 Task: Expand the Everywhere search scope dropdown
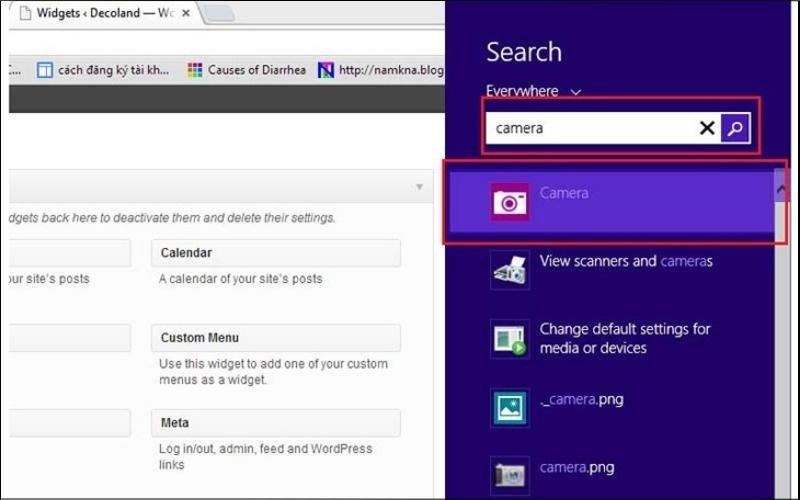[x=575, y=91]
